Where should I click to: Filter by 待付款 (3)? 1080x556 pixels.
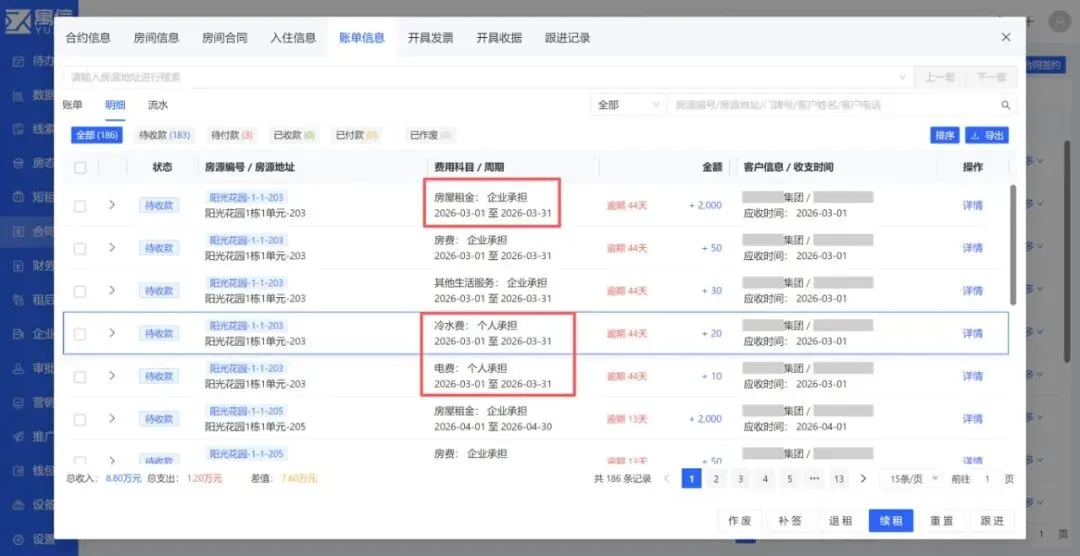(x=231, y=135)
